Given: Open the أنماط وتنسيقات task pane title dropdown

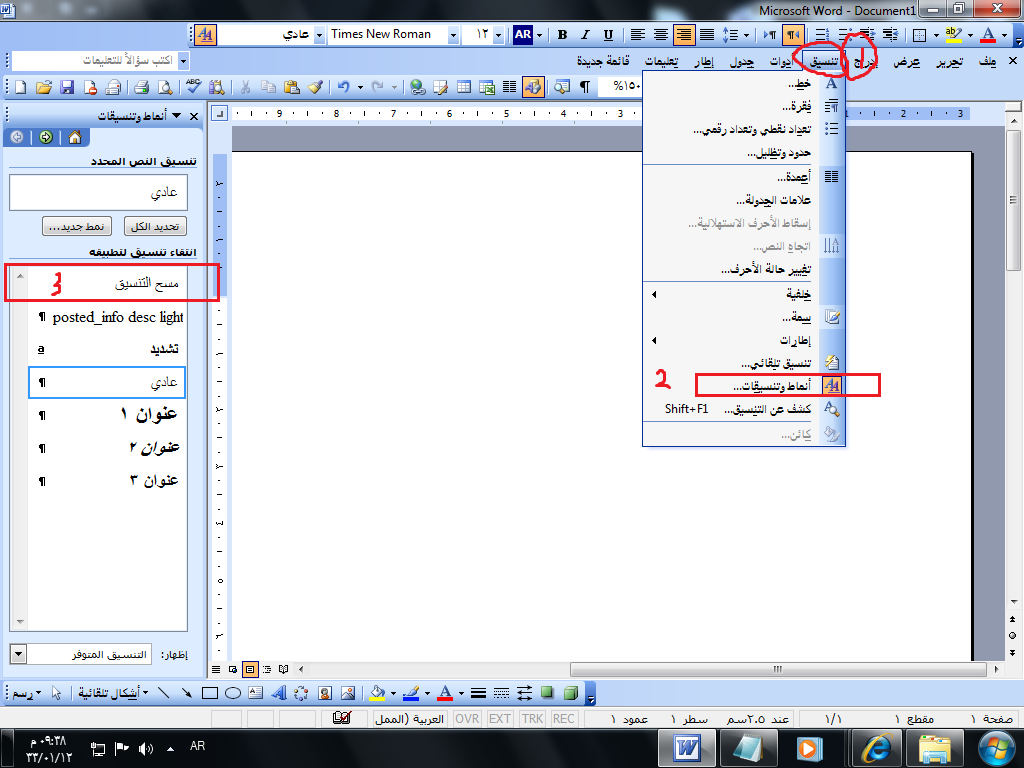Looking at the screenshot, I should click(176, 116).
